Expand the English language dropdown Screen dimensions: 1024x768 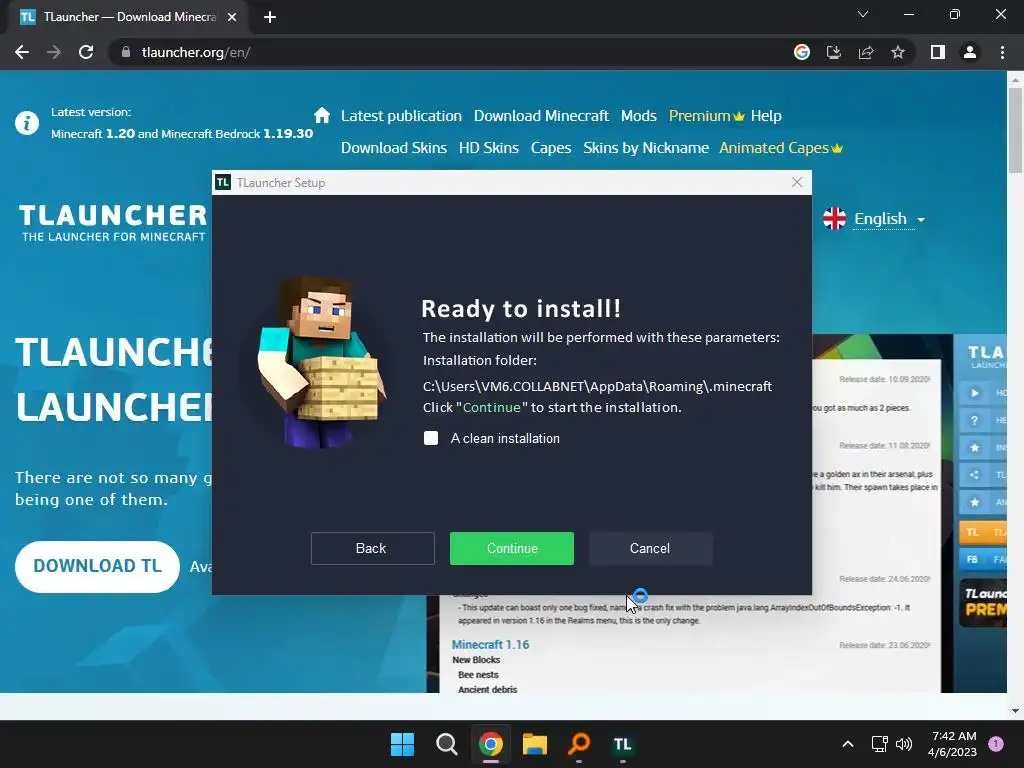[889, 219]
